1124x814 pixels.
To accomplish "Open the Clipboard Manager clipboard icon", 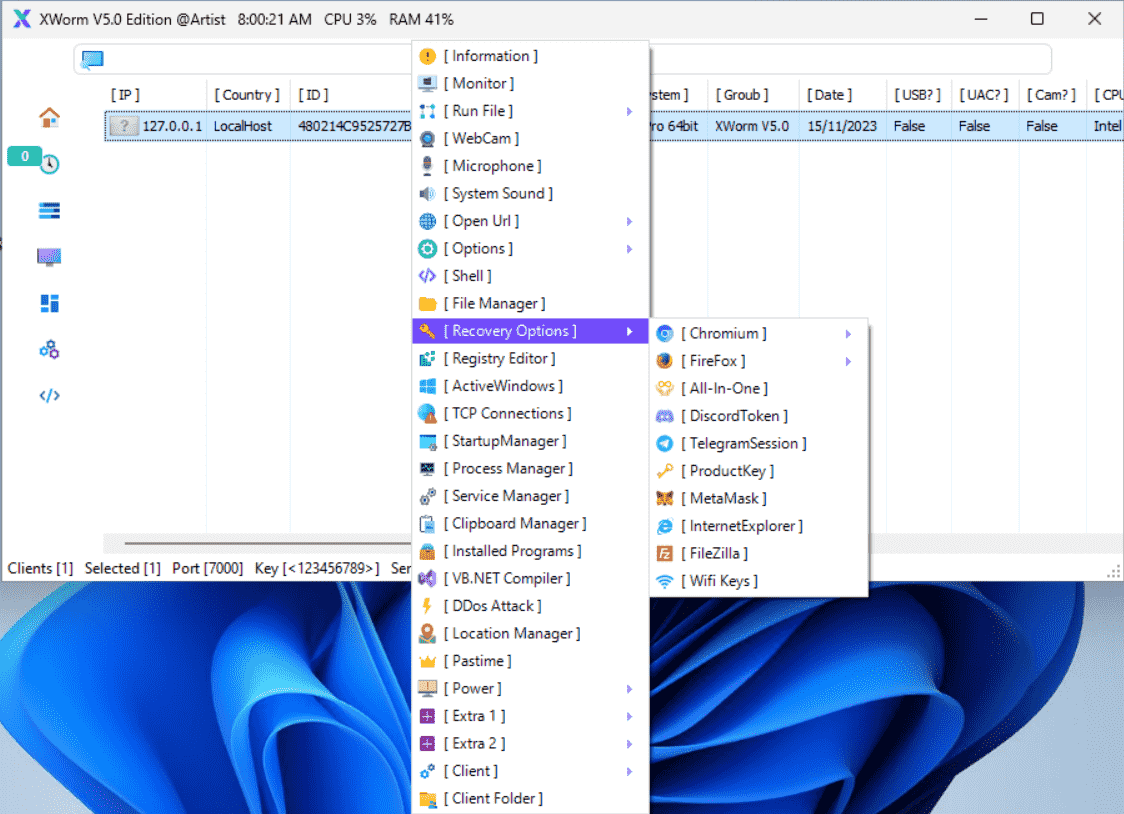I will [427, 524].
